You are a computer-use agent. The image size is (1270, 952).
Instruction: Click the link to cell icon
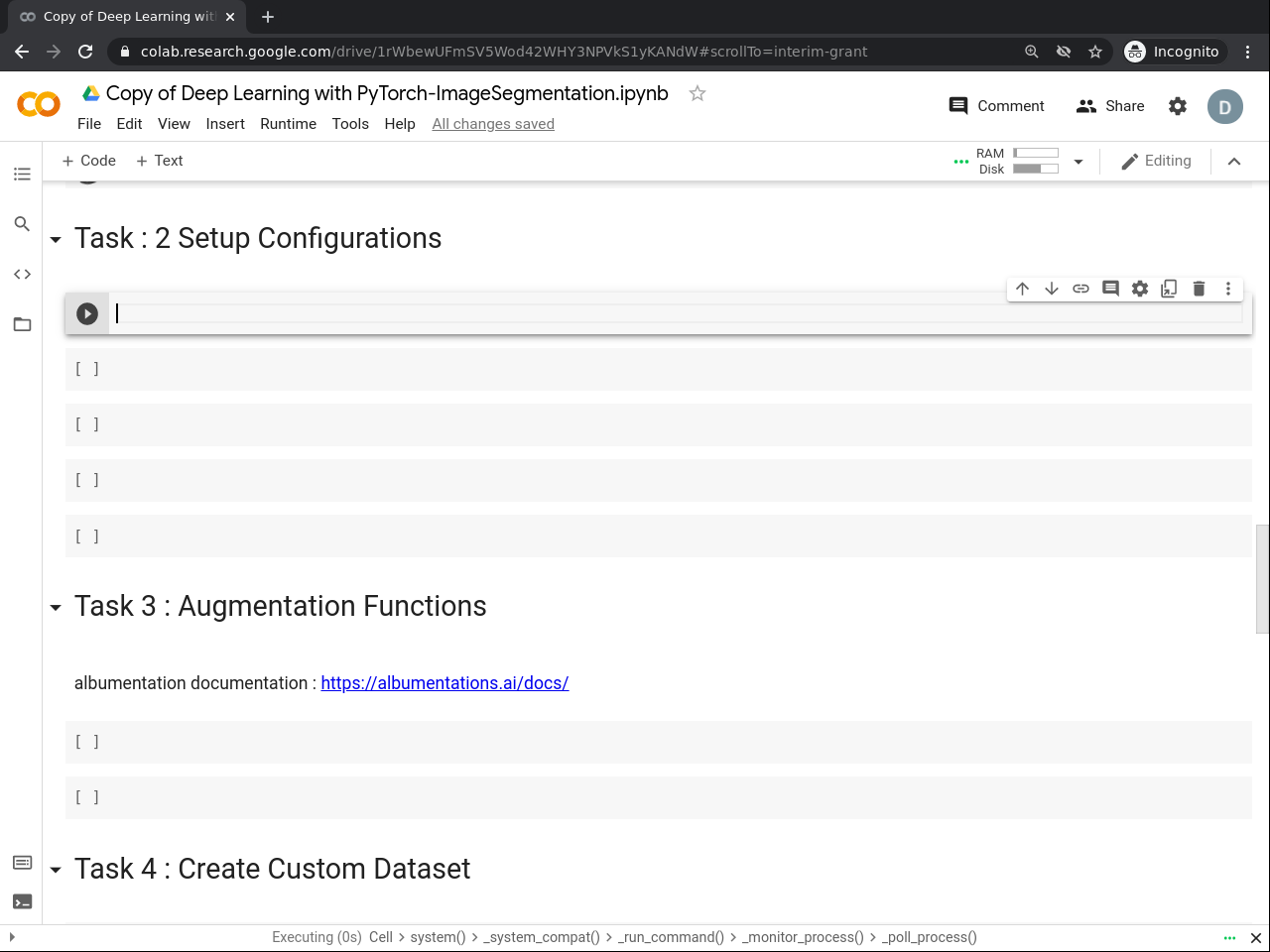(x=1080, y=289)
